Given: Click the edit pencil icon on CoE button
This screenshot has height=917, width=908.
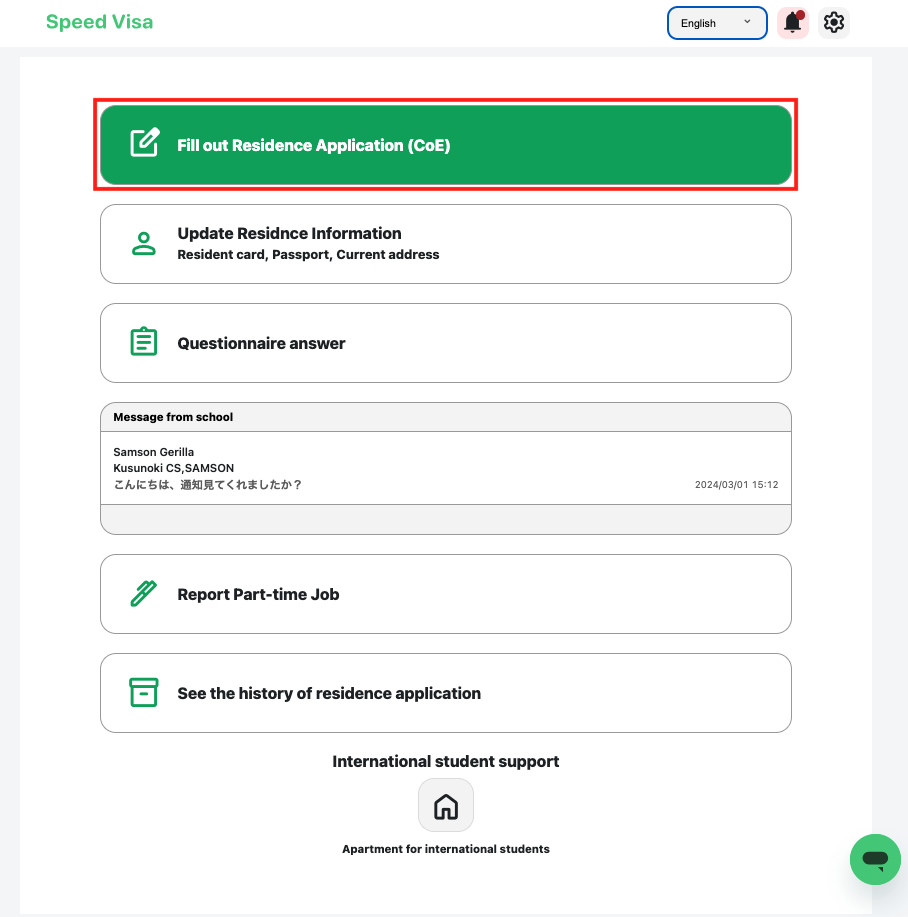Looking at the screenshot, I should tap(144, 142).
